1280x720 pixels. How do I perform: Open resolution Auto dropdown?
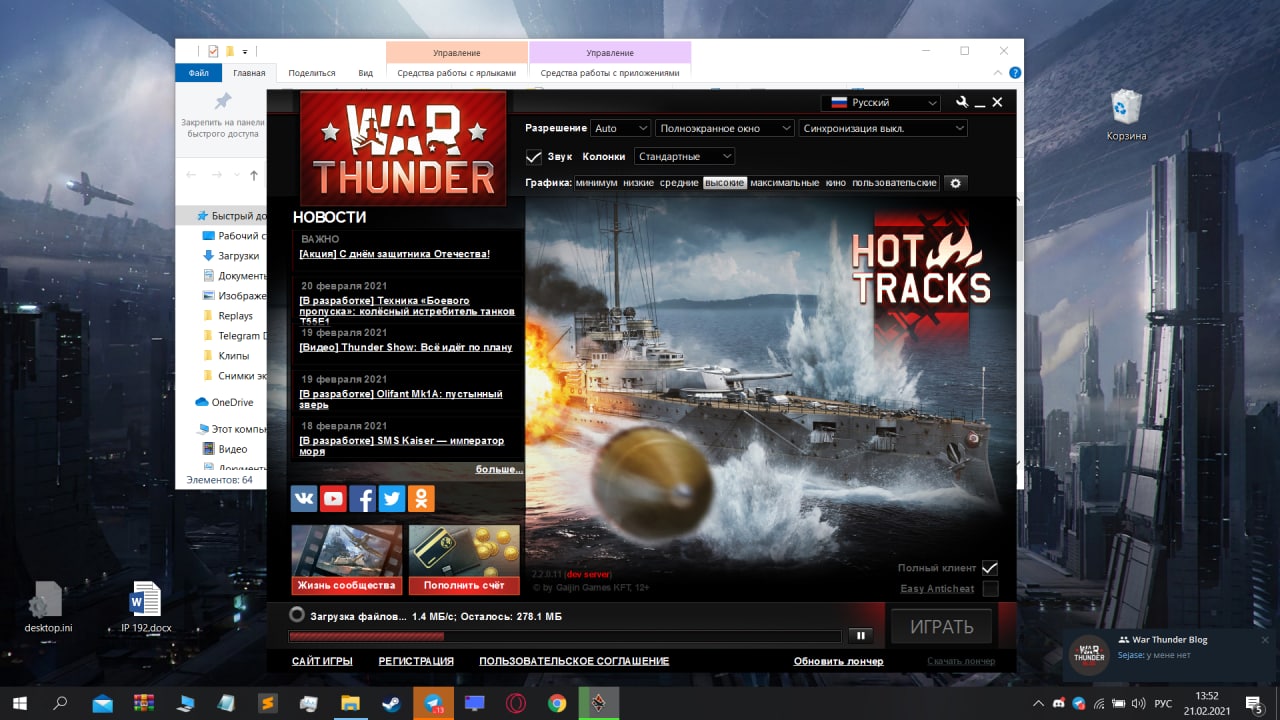coord(620,128)
